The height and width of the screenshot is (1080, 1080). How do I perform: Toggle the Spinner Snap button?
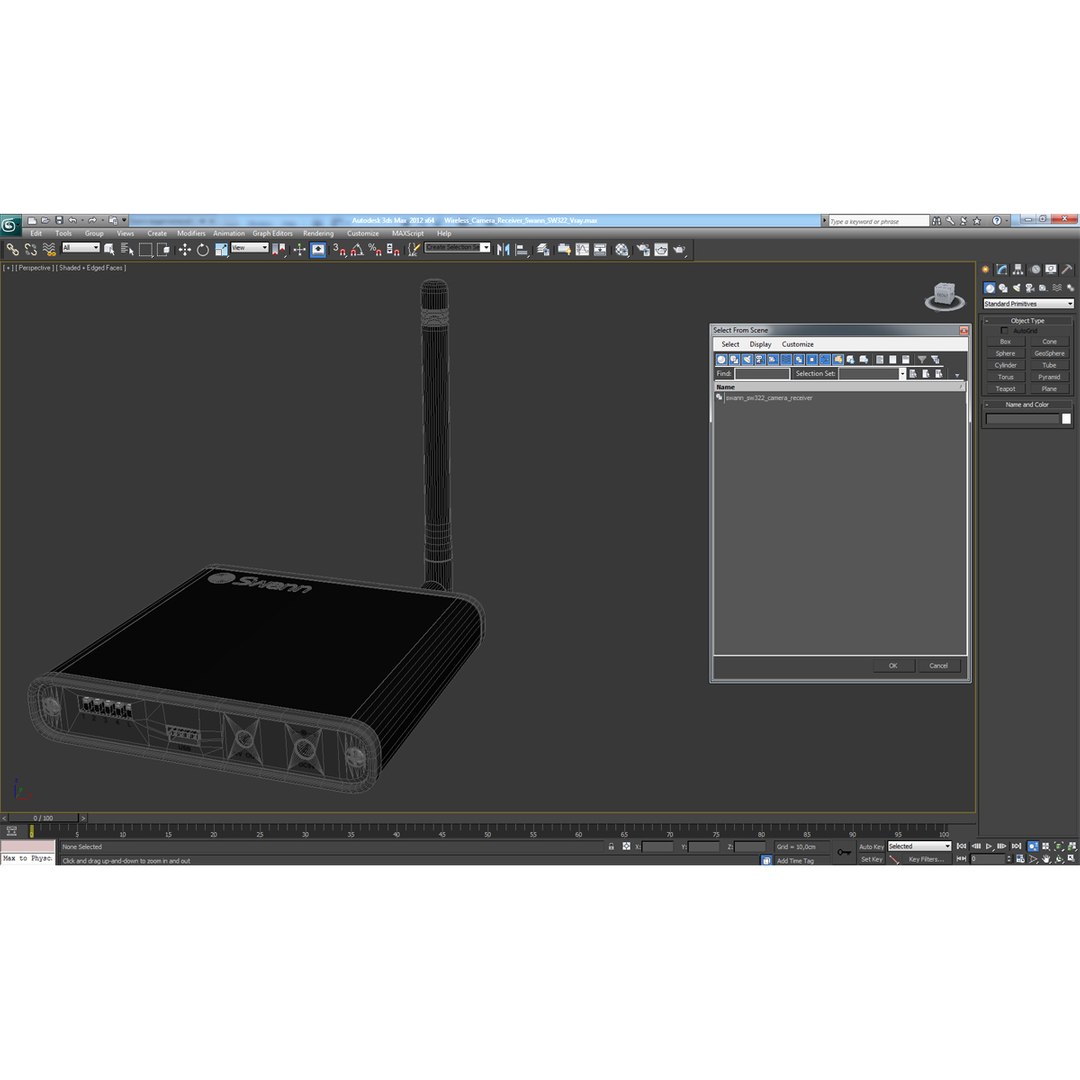[393, 249]
